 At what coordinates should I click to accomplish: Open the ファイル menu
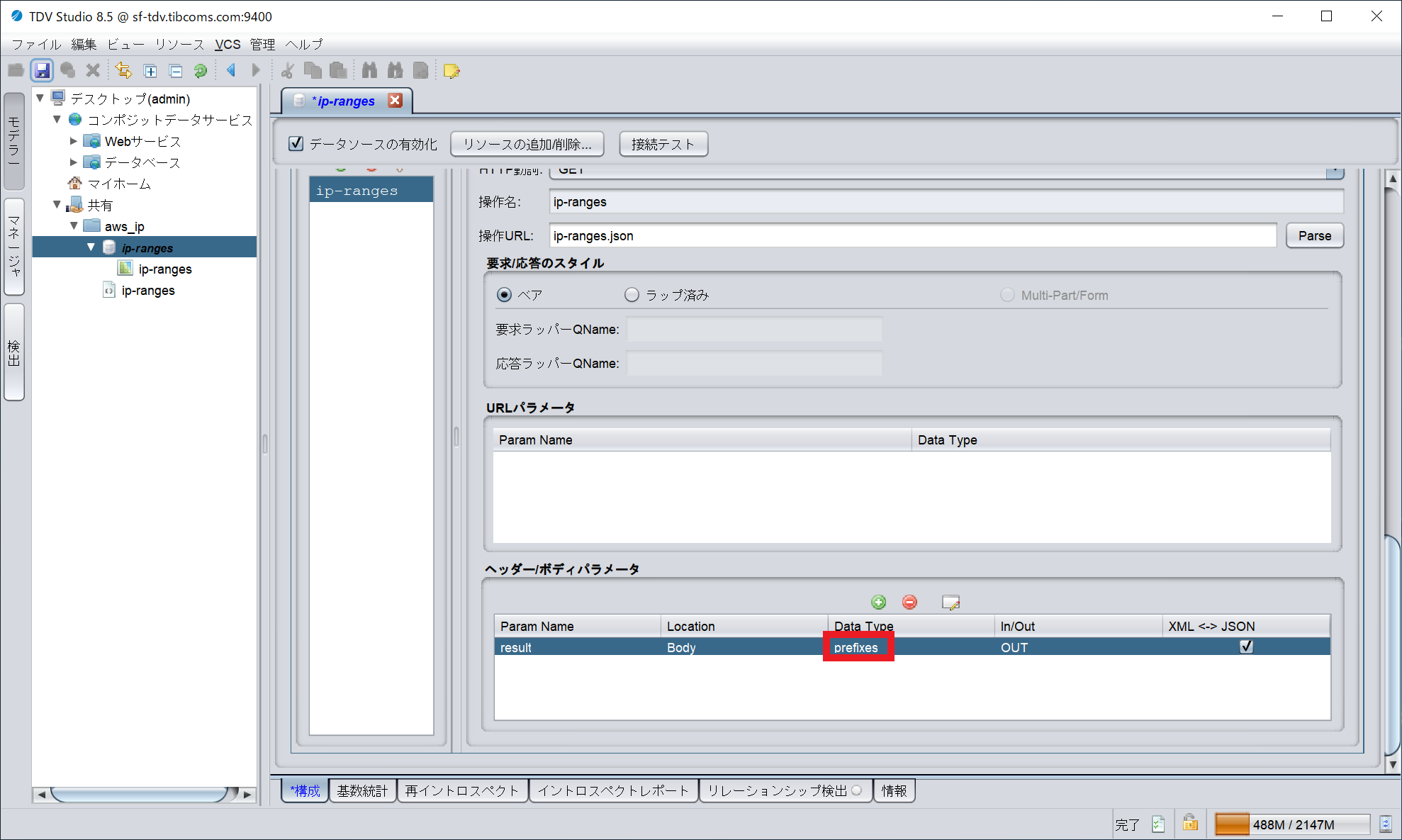tap(36, 44)
